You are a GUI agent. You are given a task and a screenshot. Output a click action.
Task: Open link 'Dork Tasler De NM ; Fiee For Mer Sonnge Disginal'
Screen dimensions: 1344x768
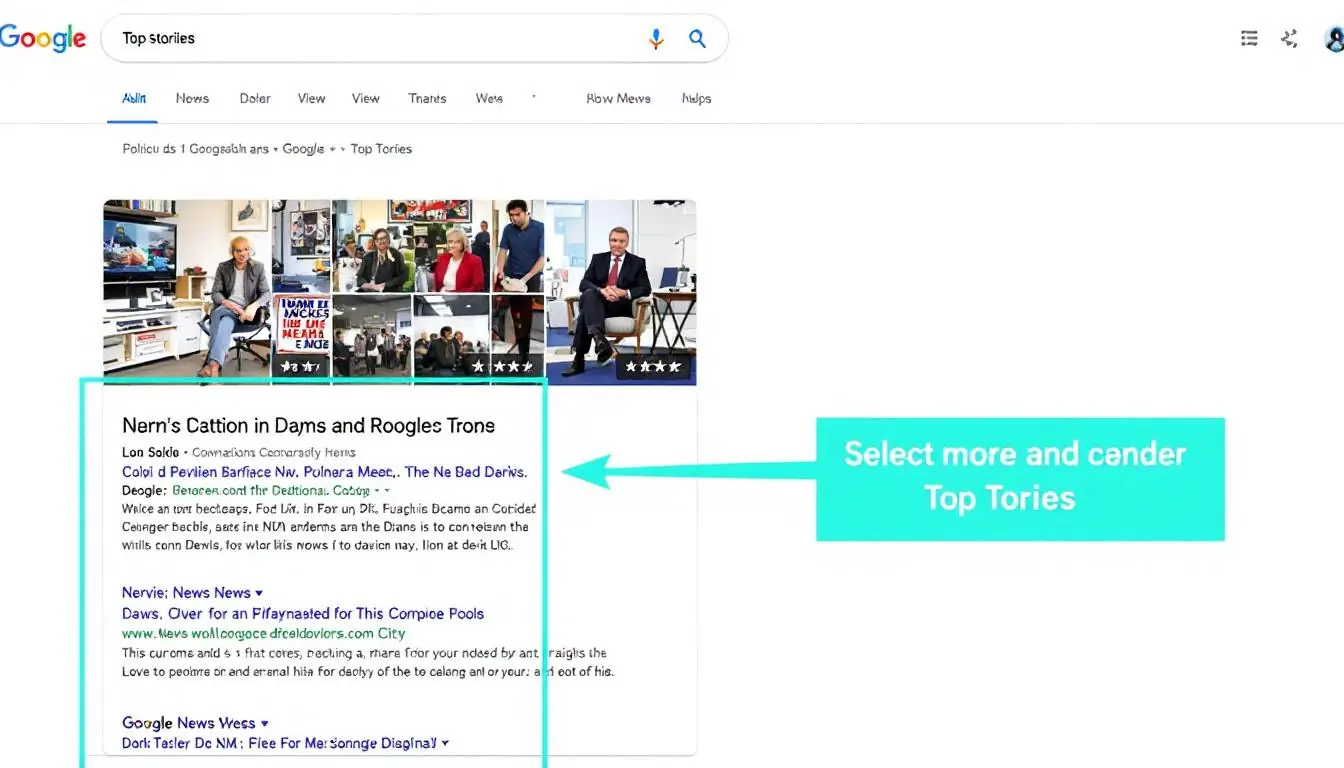coord(279,743)
